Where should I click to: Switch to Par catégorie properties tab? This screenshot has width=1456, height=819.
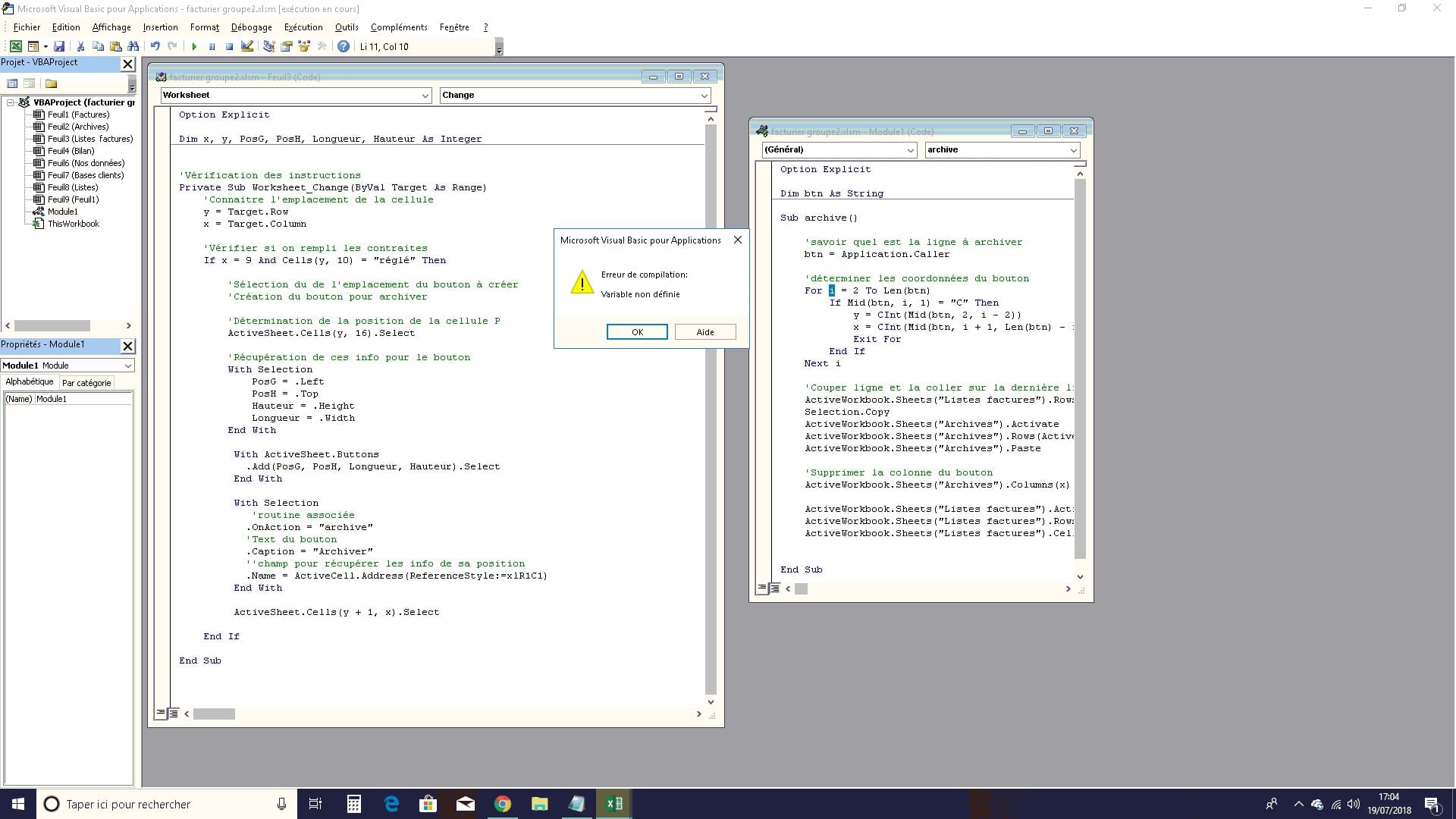coord(86,383)
